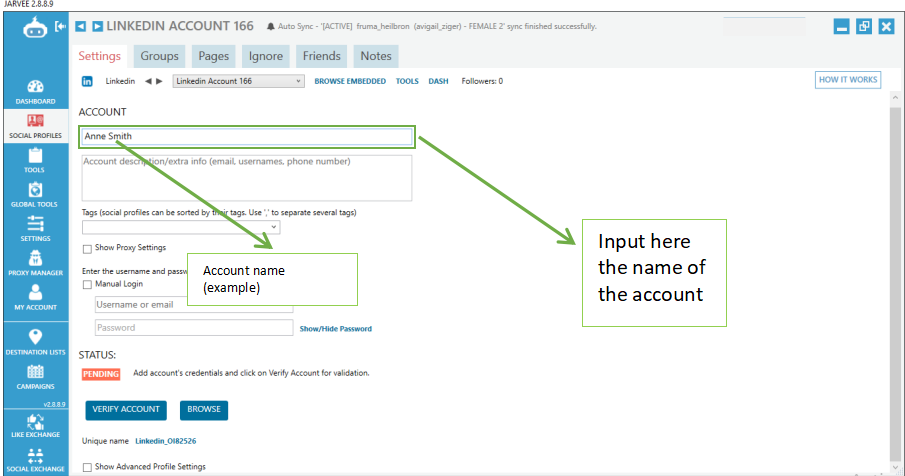Click the scrollbar up arrow

[895, 98]
